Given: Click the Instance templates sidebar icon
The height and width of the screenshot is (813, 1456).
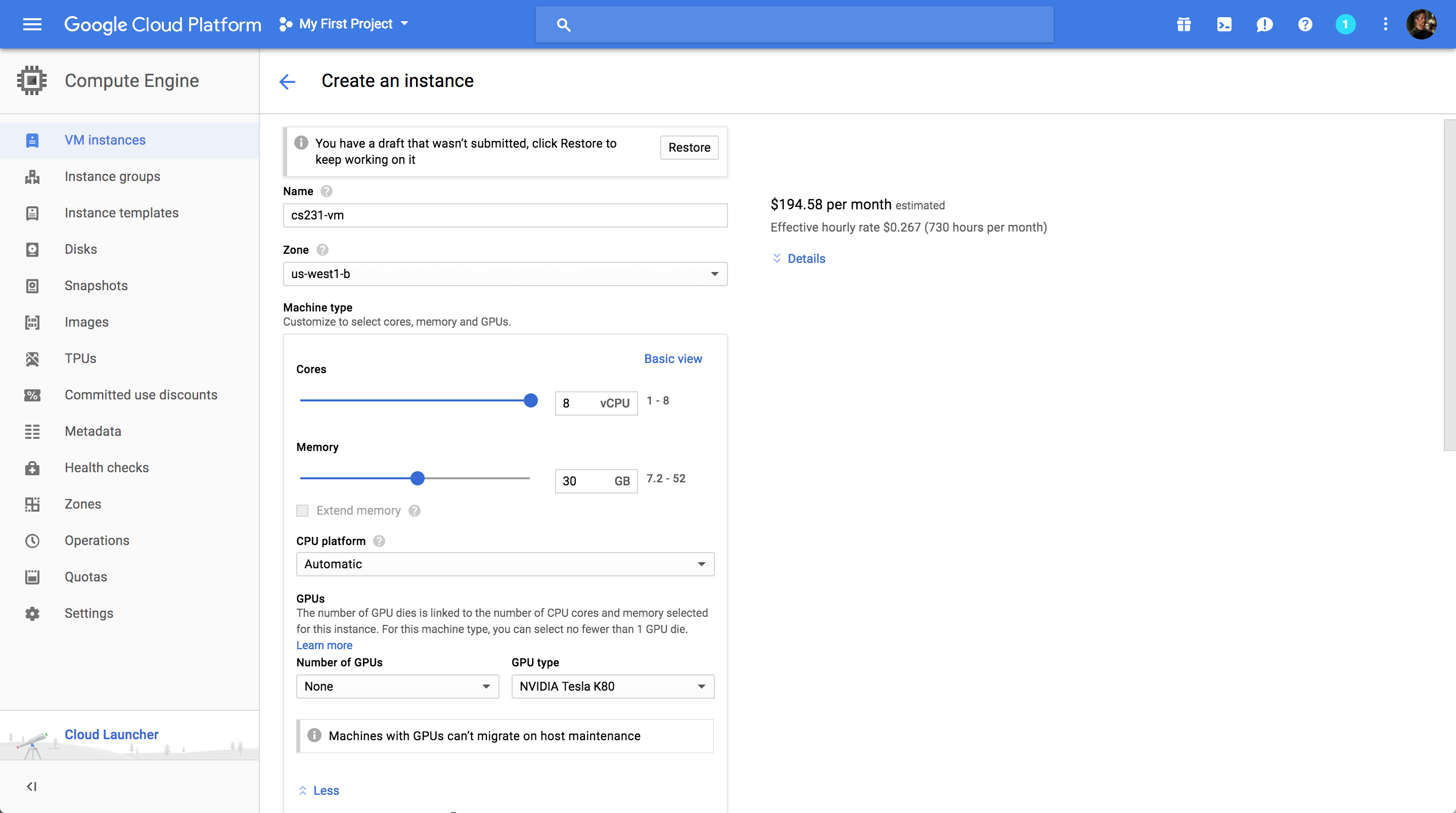Looking at the screenshot, I should (x=32, y=213).
